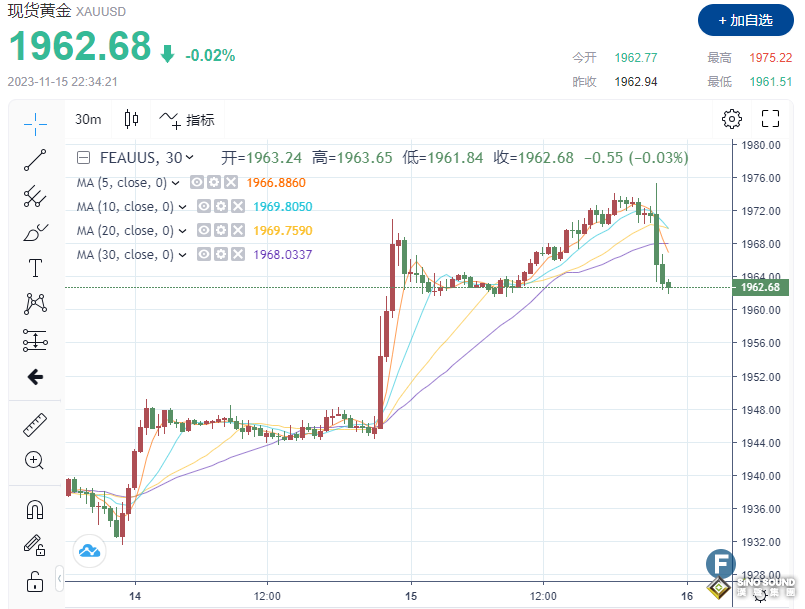Enter fullscreen chart mode

770,120
